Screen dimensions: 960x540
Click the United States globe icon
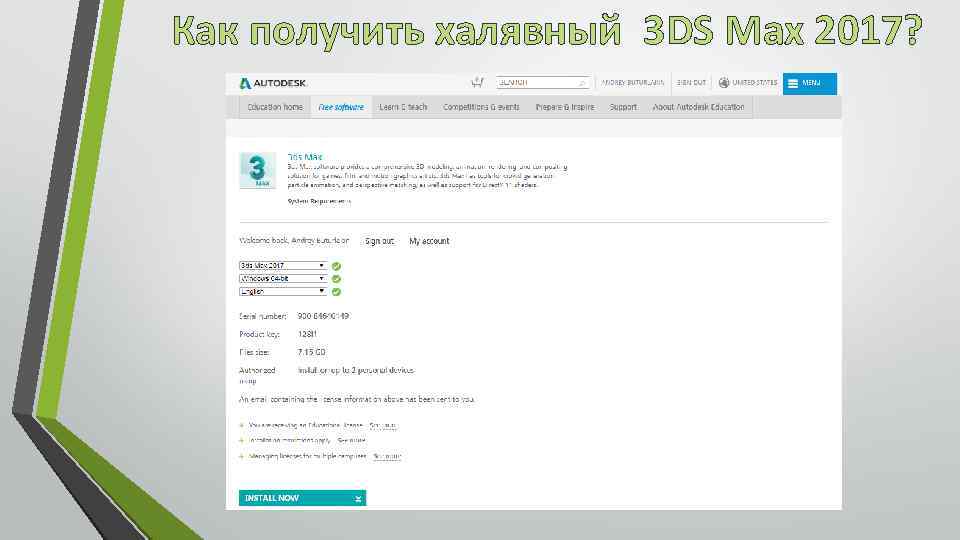[724, 83]
